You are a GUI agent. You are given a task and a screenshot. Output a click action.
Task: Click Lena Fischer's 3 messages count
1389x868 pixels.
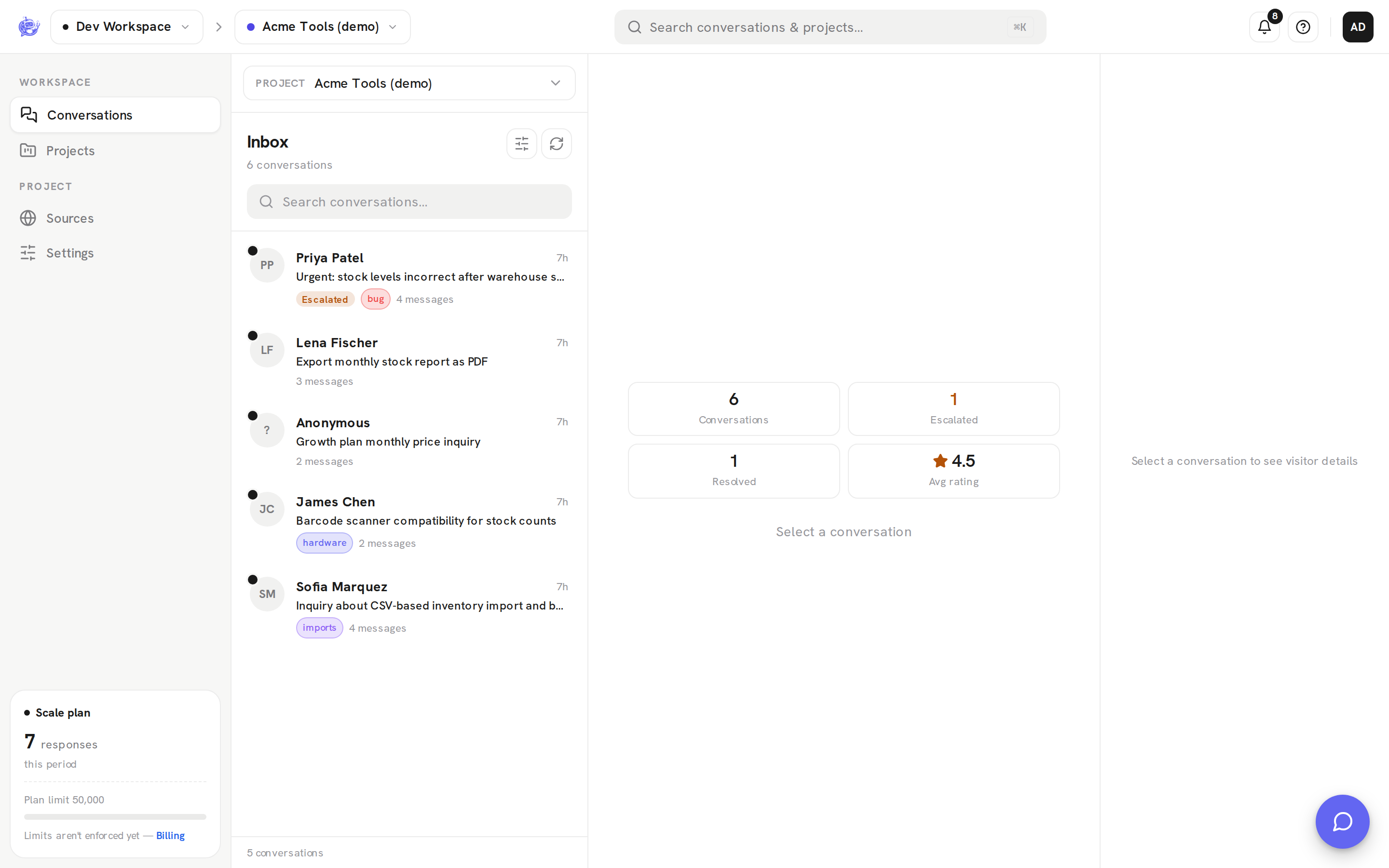(x=324, y=381)
